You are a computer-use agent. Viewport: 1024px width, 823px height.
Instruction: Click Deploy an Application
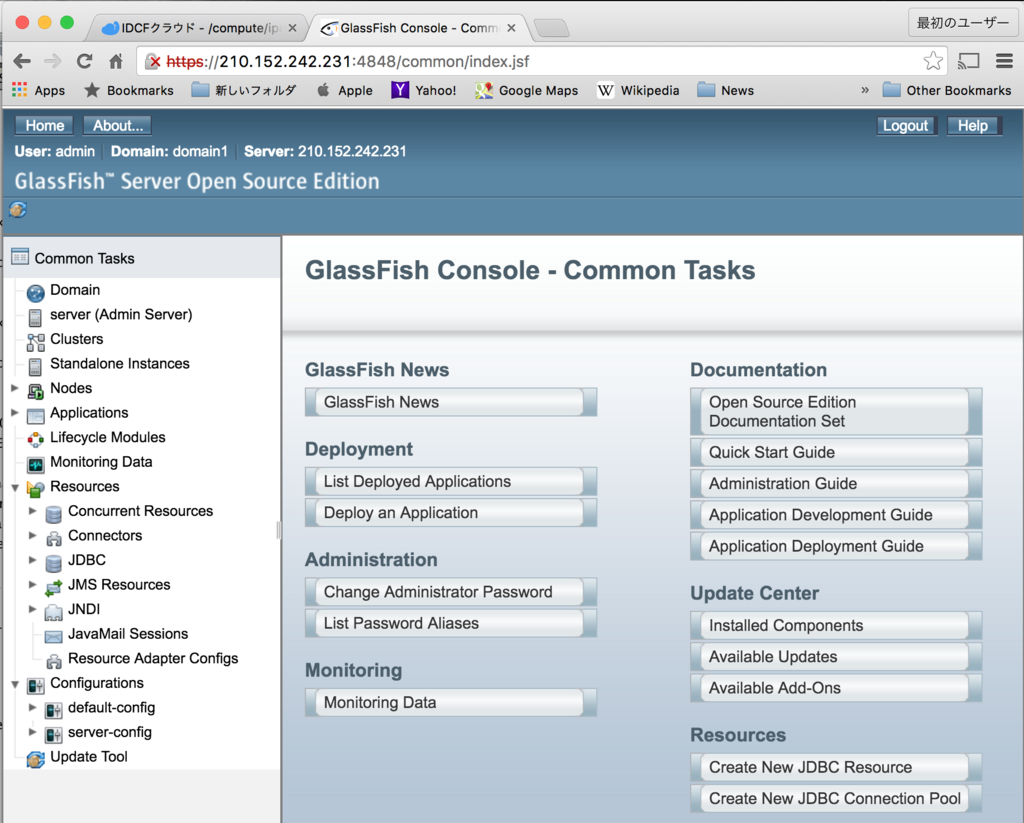point(451,513)
